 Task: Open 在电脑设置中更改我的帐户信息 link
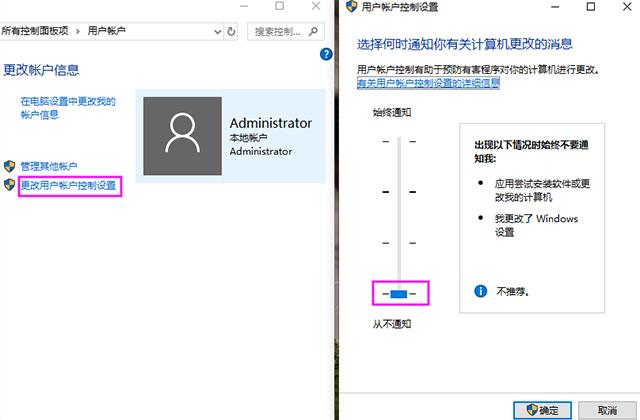(68, 108)
